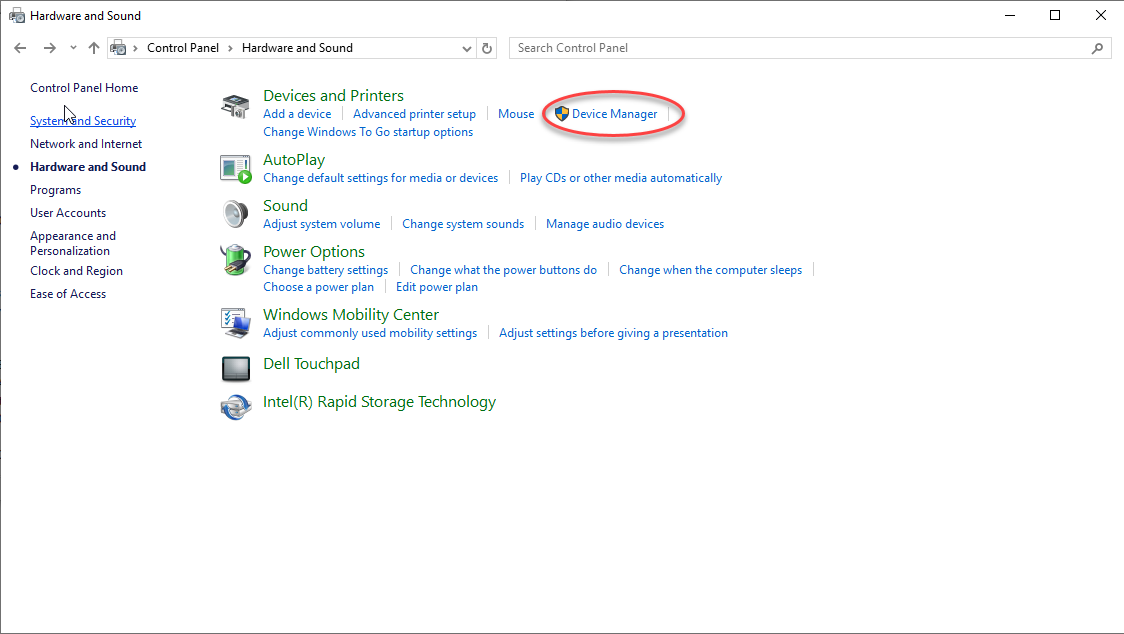Click the search magnifier icon
Image resolution: width=1124 pixels, height=634 pixels.
pyautogui.click(x=1097, y=48)
